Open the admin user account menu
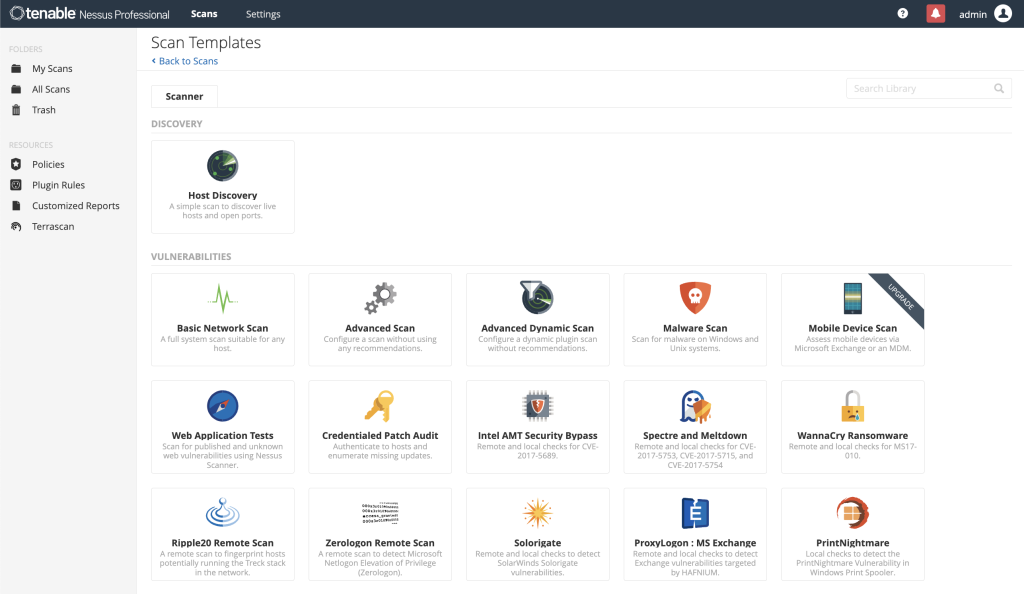1024x594 pixels. pyautogui.click(x=985, y=14)
